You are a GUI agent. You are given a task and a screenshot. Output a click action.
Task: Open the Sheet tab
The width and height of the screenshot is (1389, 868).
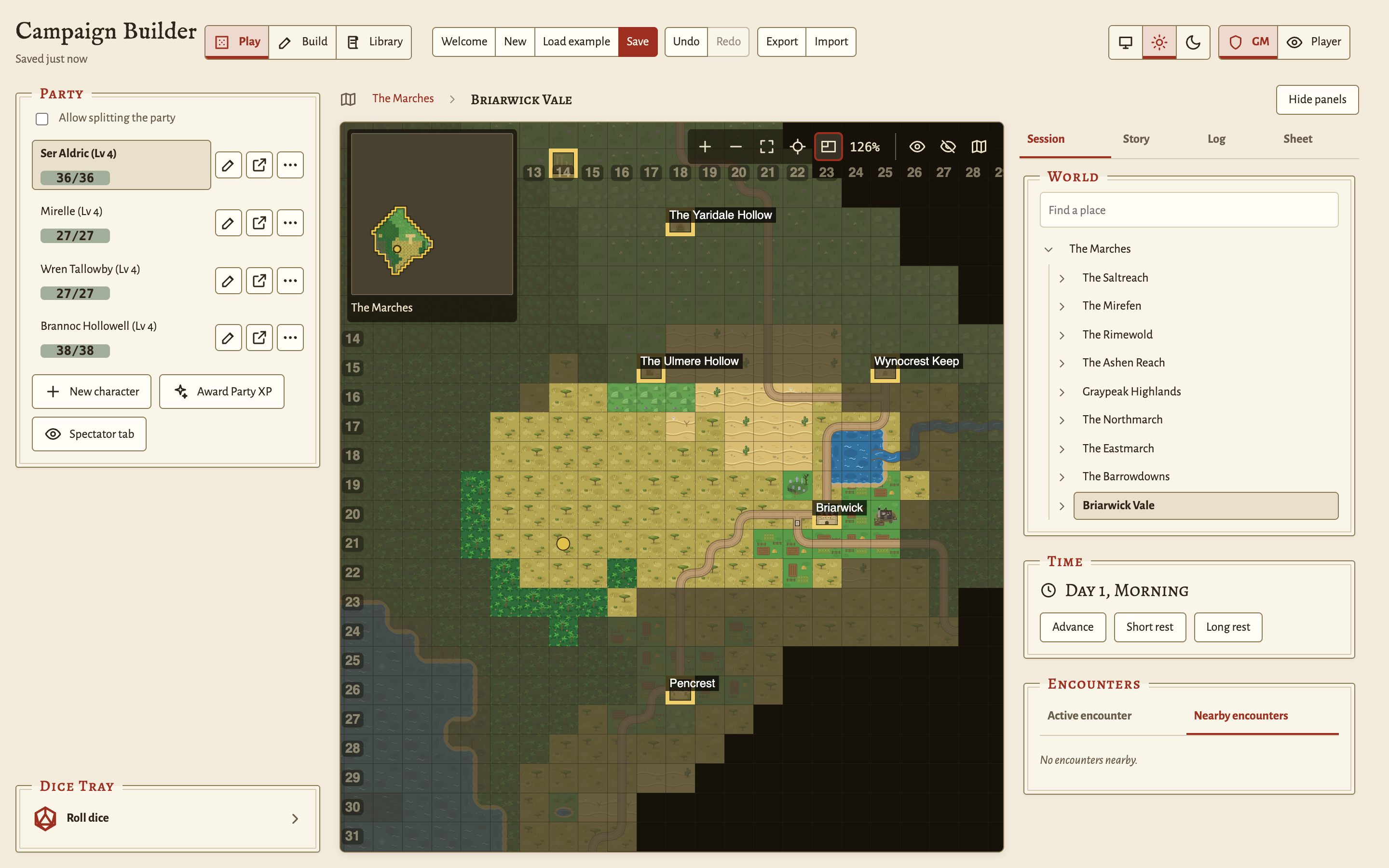(x=1298, y=139)
